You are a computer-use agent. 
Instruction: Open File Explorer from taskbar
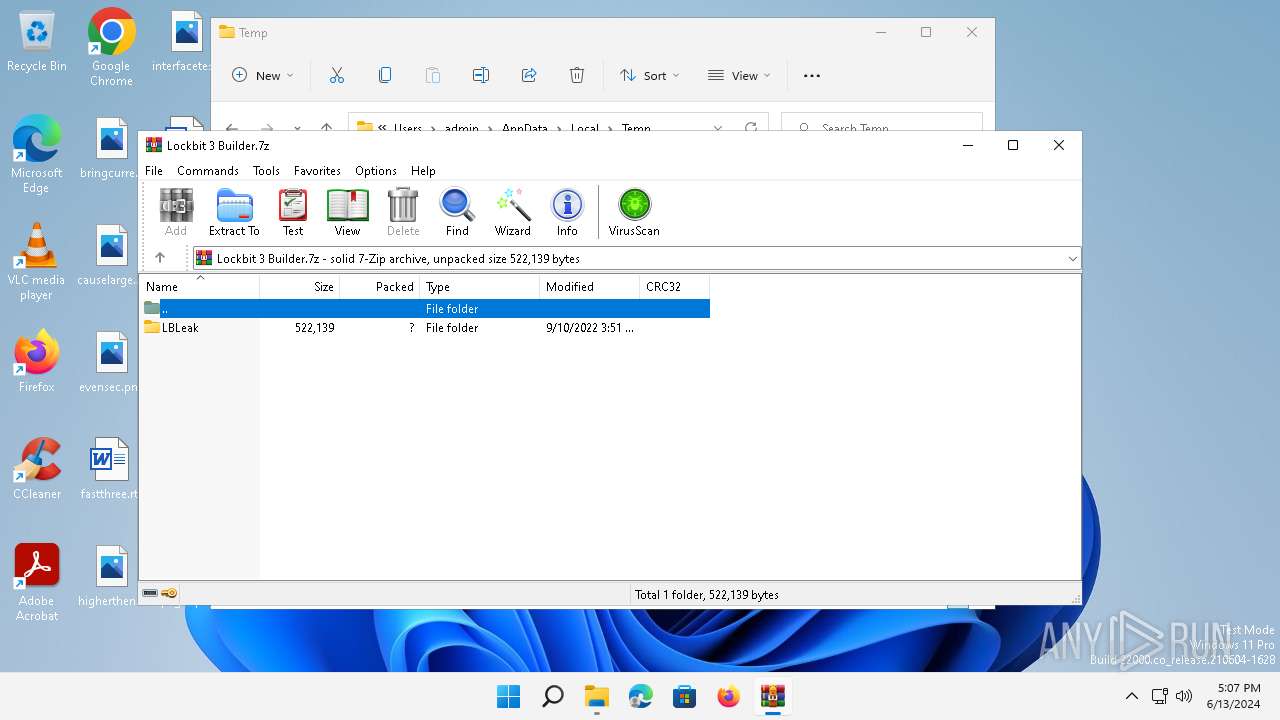597,696
